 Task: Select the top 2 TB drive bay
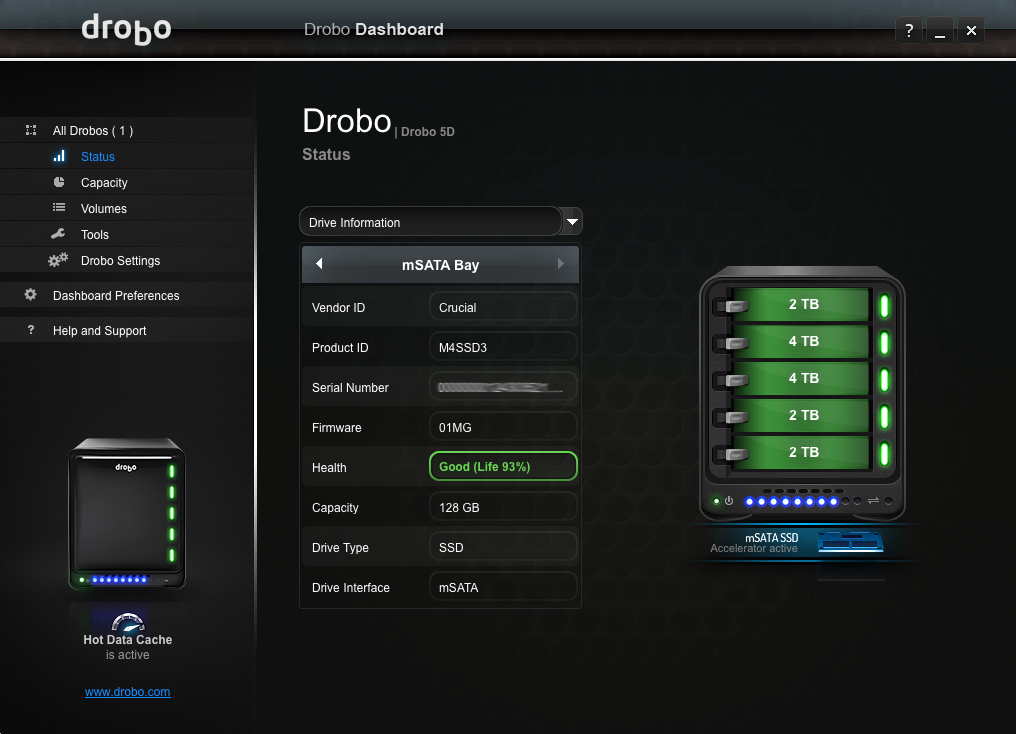coord(800,304)
